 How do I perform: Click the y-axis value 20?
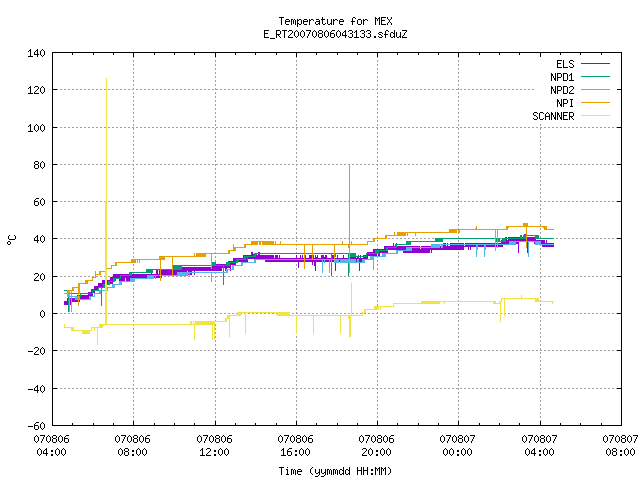coord(39,277)
